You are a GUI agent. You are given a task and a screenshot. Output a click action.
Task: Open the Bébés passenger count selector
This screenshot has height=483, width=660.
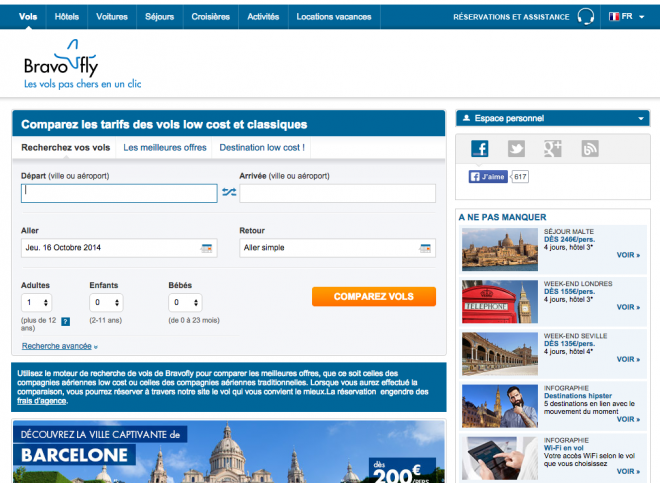click(x=185, y=302)
